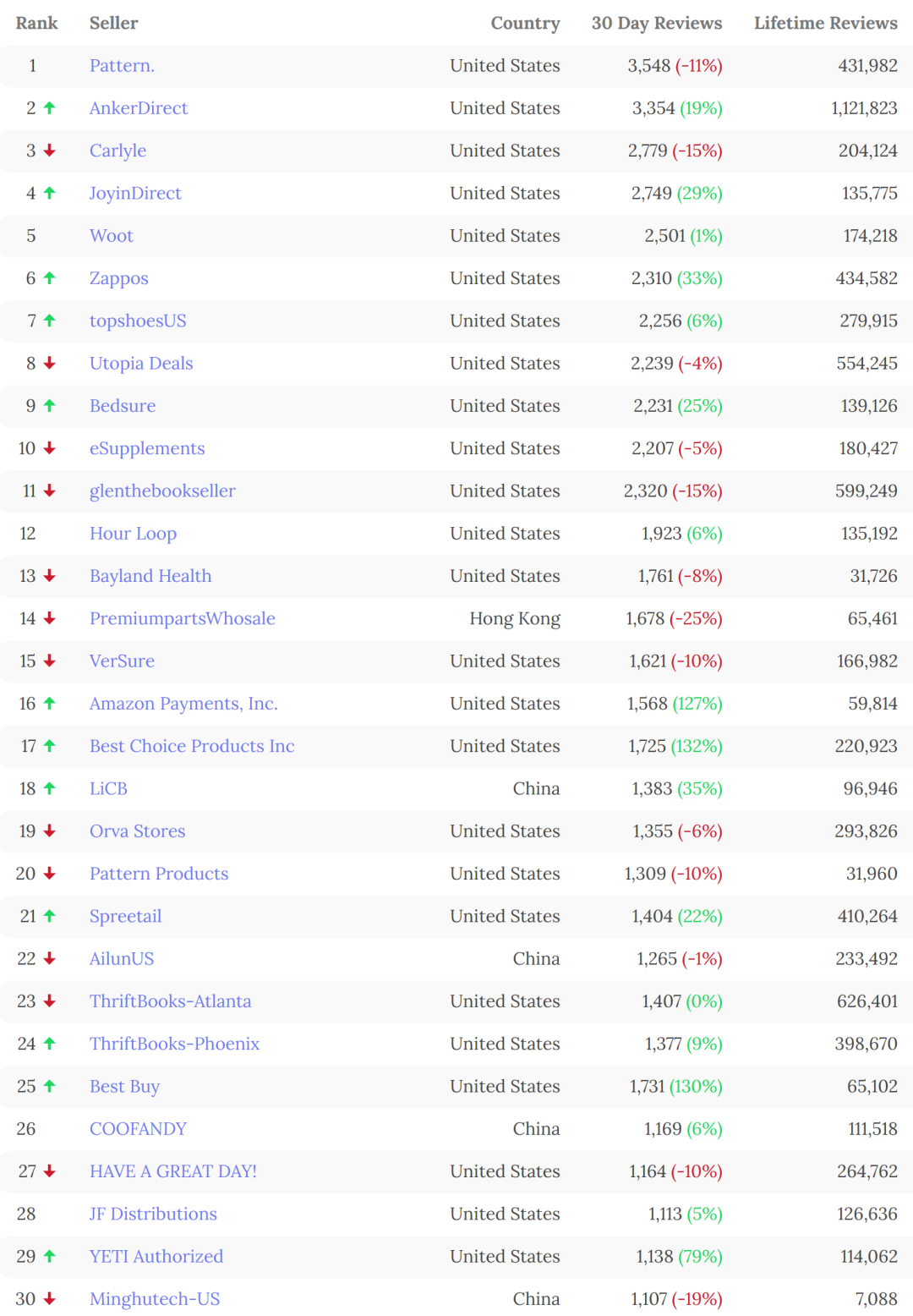Open the Zappos seller link

click(118, 278)
